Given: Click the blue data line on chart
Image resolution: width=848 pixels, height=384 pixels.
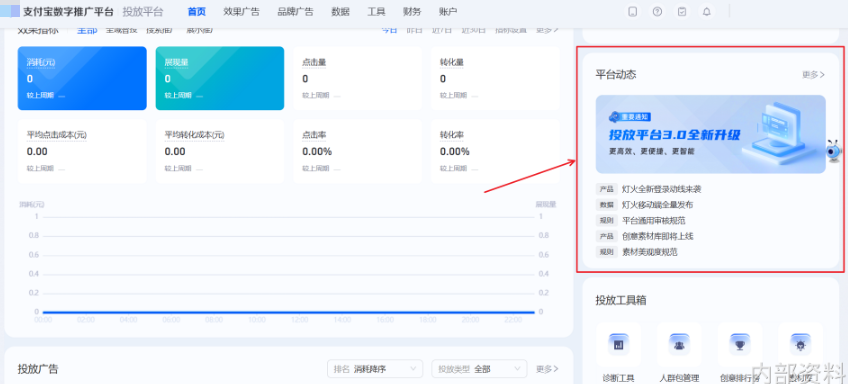Looking at the screenshot, I should (288, 312).
